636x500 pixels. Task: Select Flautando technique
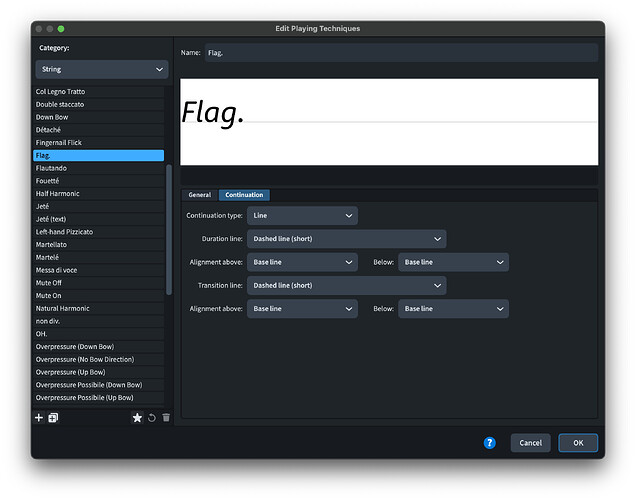tap(99, 168)
